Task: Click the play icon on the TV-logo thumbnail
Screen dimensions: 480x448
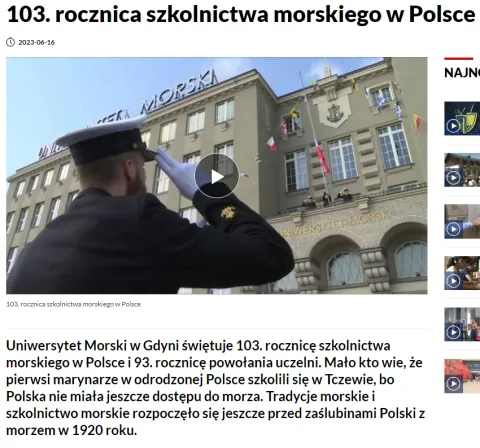Action: point(453,126)
